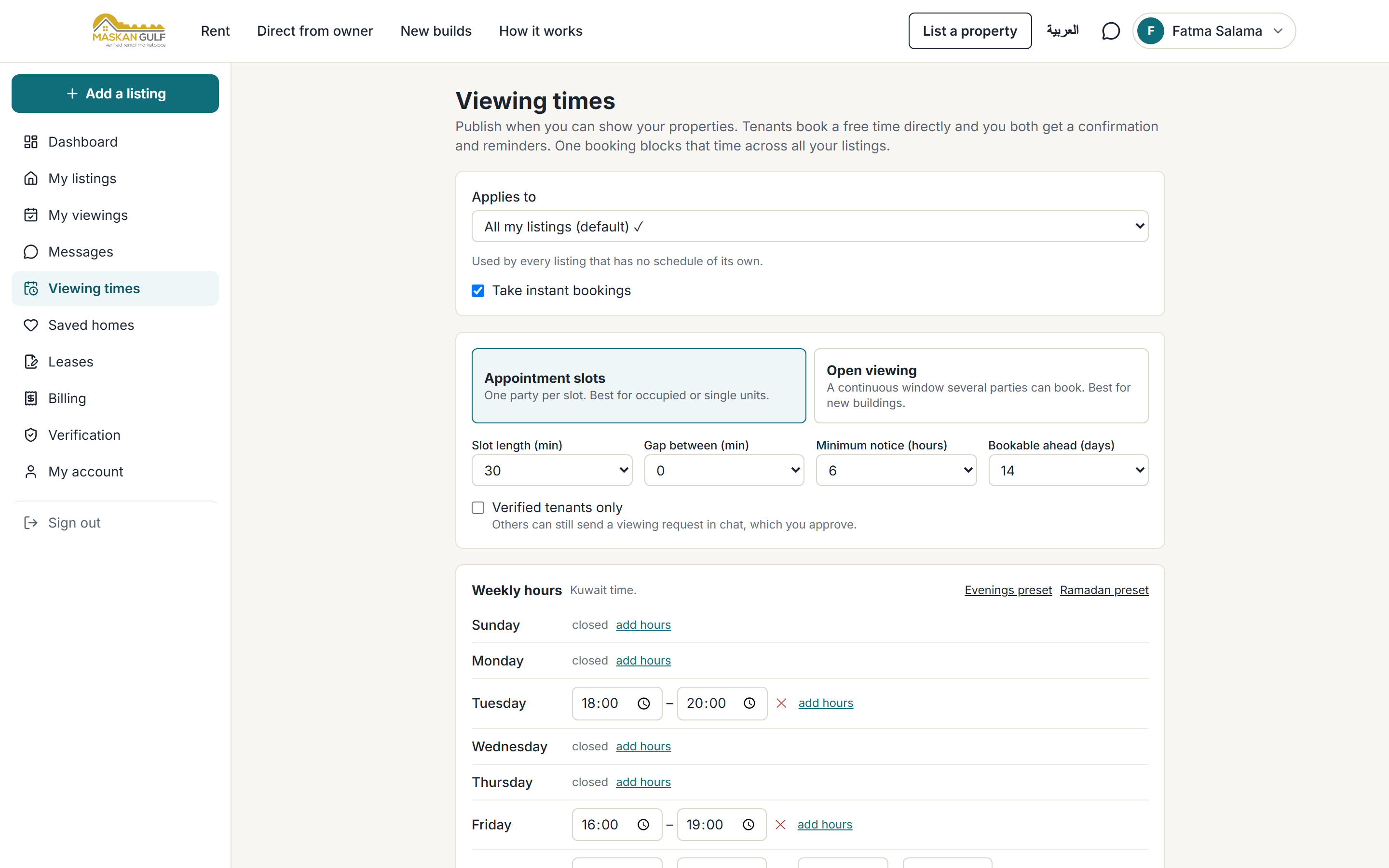The image size is (1389, 868).
Task: Click add hours for Wednesday
Action: coord(643,746)
